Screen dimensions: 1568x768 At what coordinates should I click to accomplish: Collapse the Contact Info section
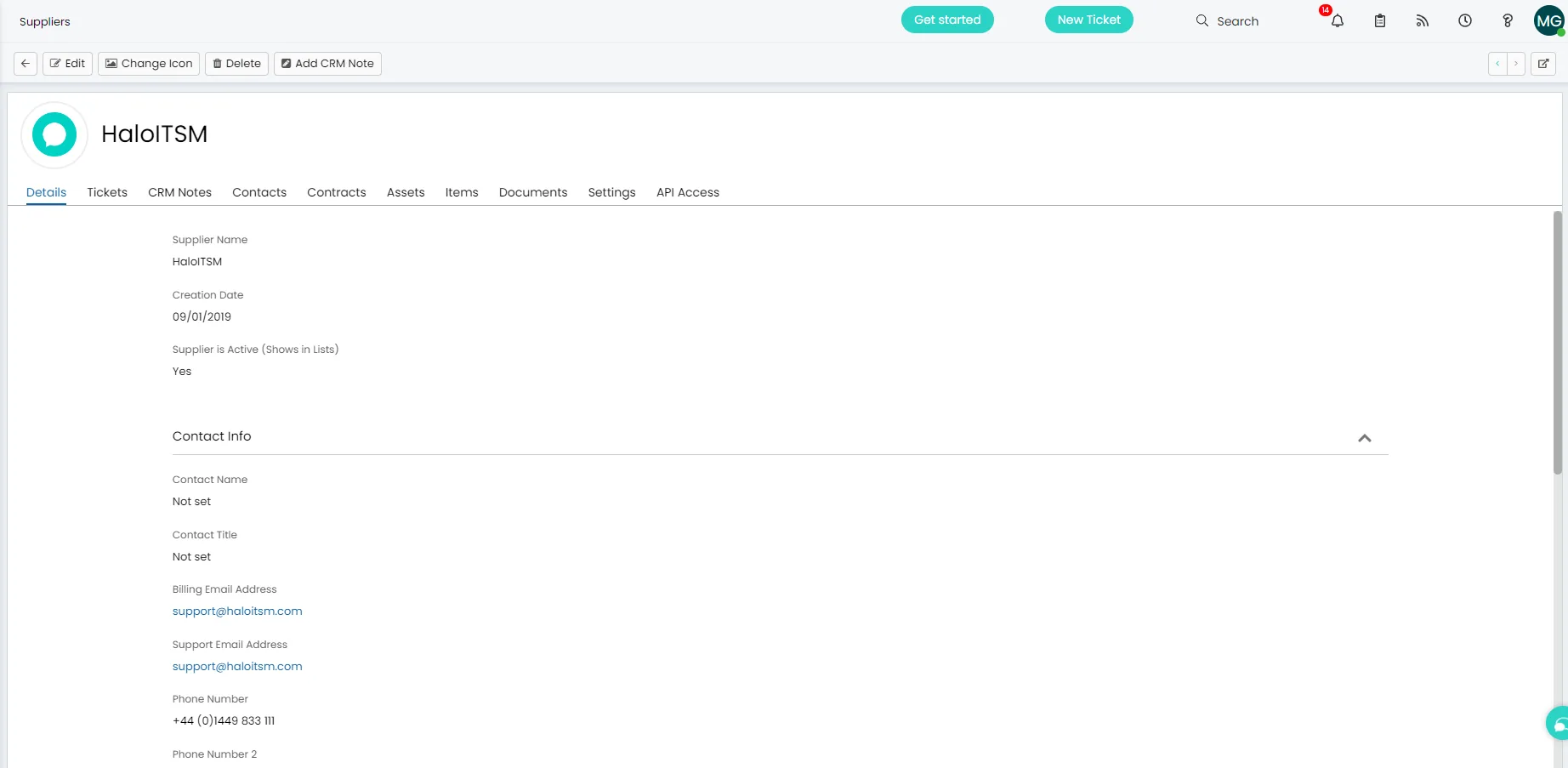pos(1365,438)
